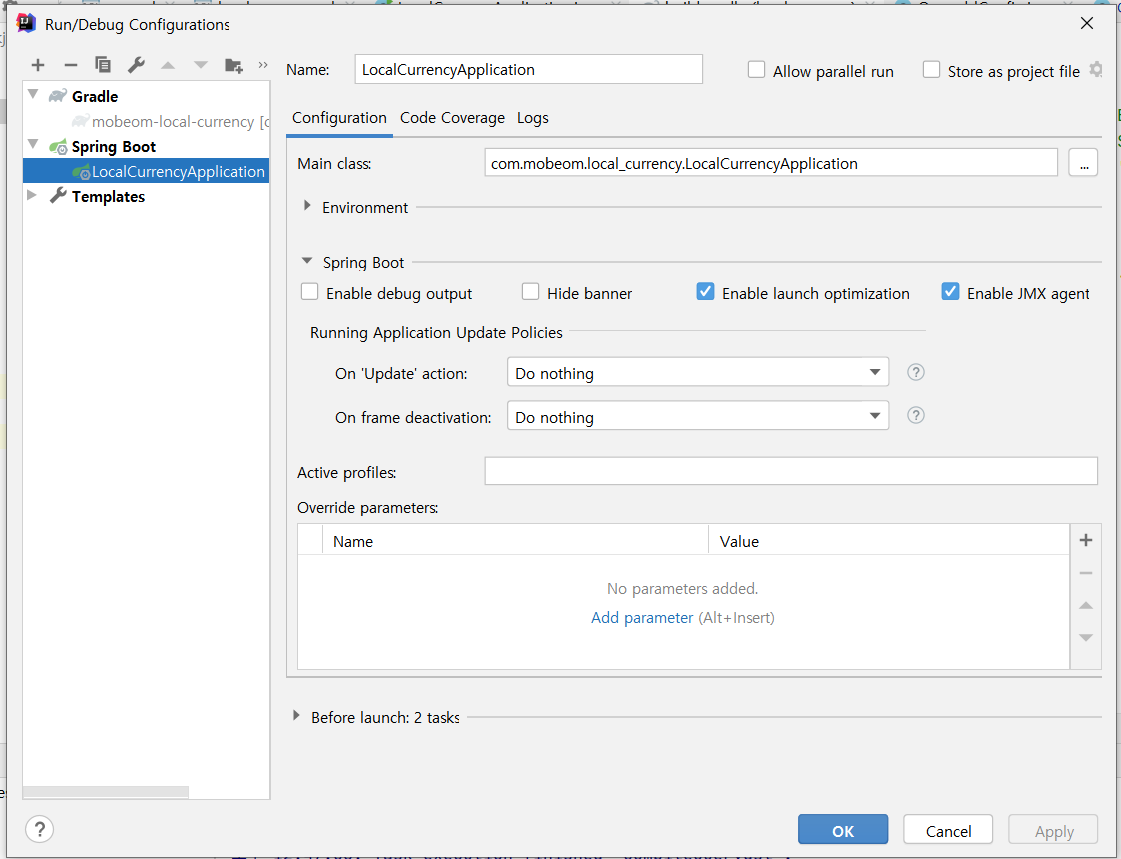1121x859 pixels.
Task: Check Store as project file
Action: (x=931, y=70)
